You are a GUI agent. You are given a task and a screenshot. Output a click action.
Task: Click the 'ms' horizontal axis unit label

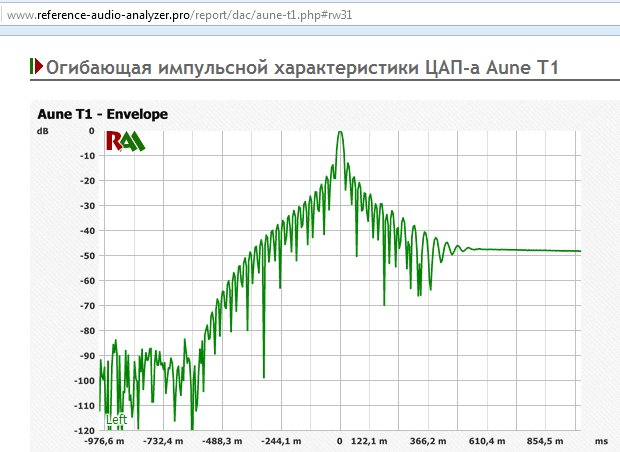coord(600,440)
